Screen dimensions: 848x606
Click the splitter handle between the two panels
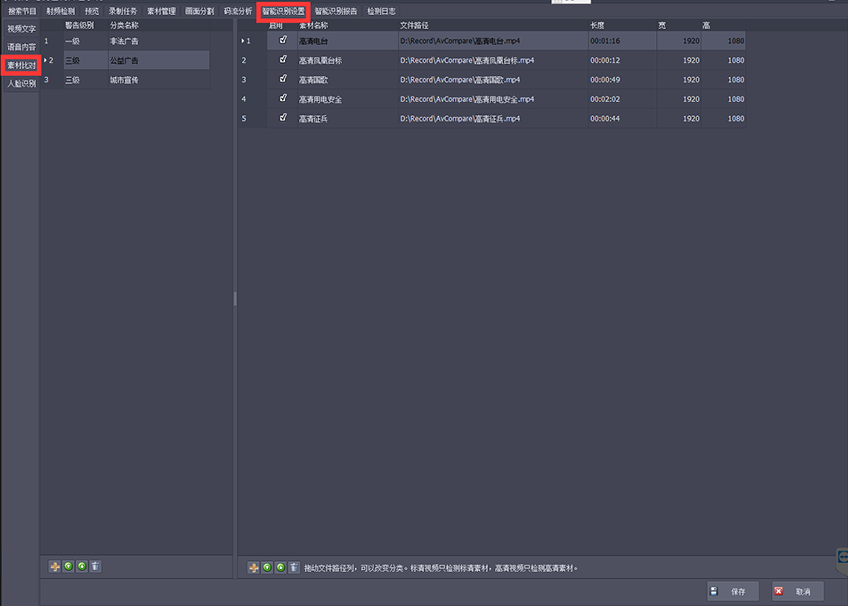pyautogui.click(x=235, y=298)
